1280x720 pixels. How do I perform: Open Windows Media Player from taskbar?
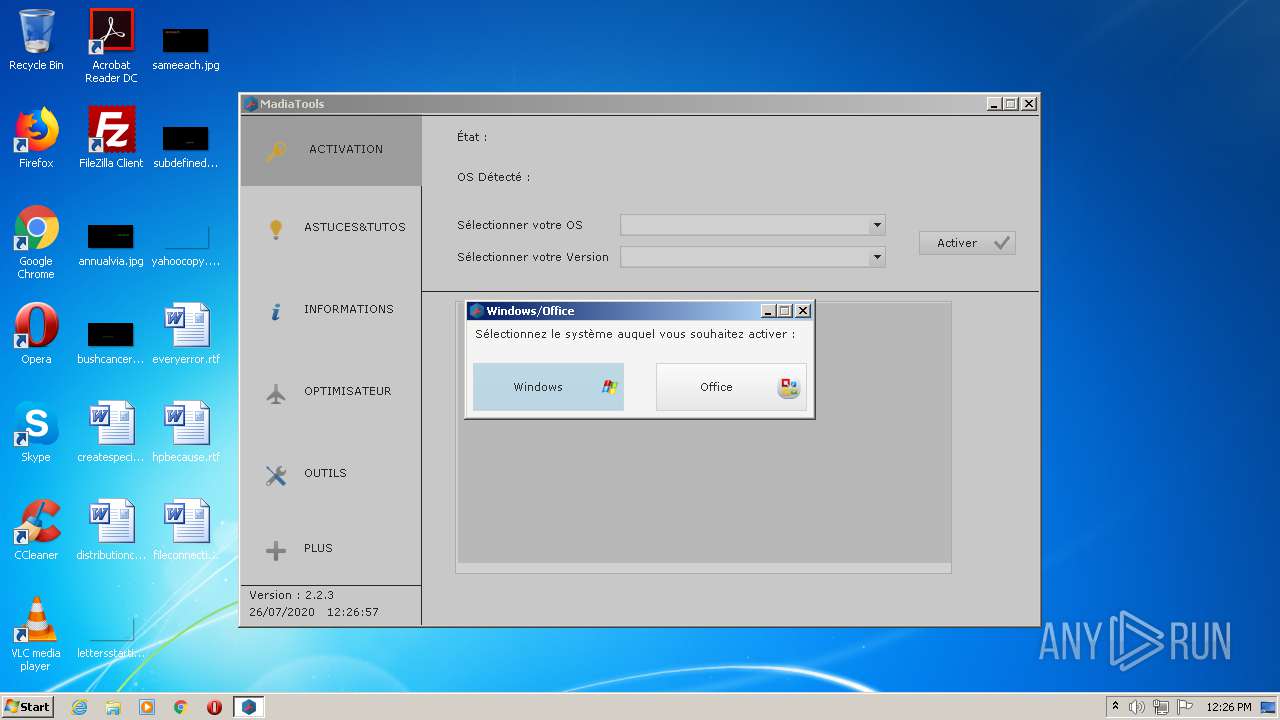(x=147, y=707)
